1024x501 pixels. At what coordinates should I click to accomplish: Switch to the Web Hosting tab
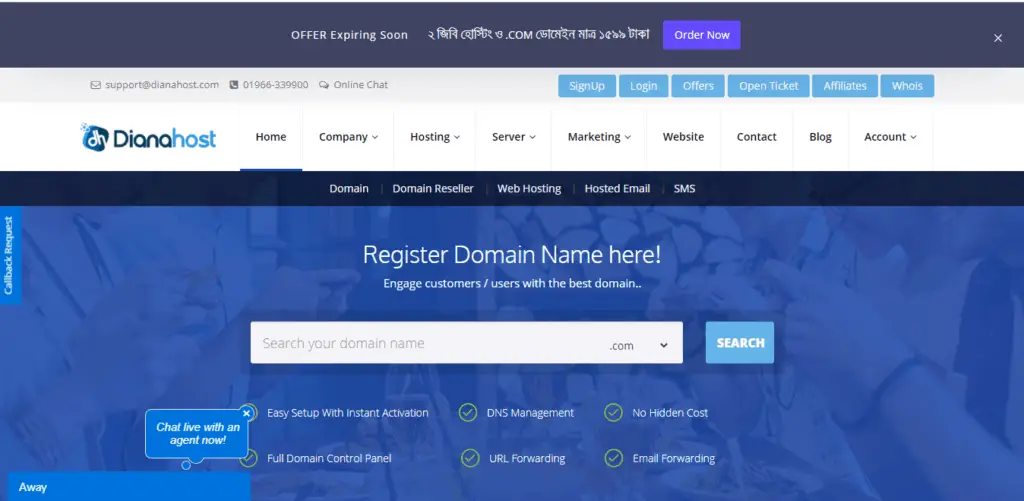coord(529,189)
